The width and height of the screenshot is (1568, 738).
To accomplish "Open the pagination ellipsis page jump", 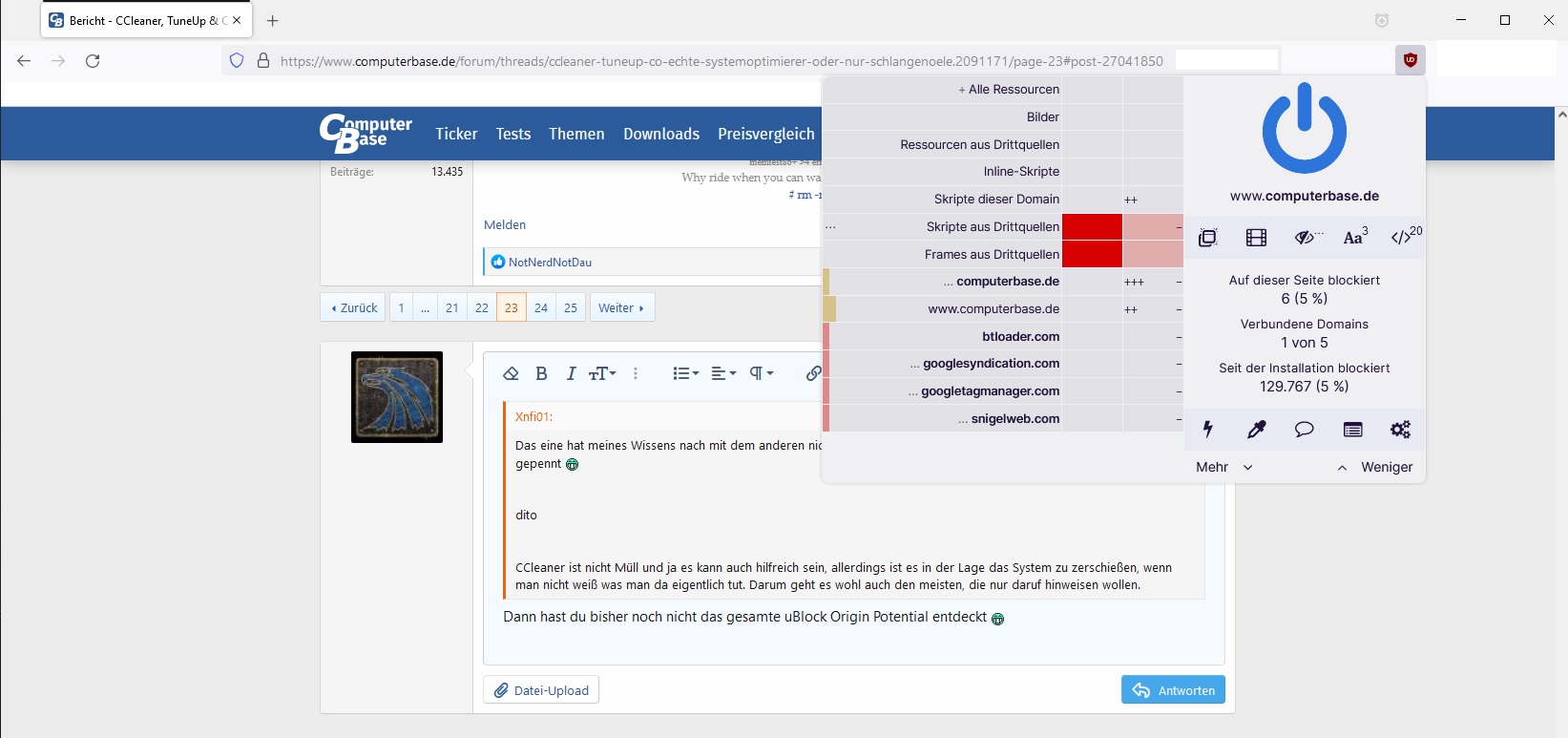I will tap(426, 307).
